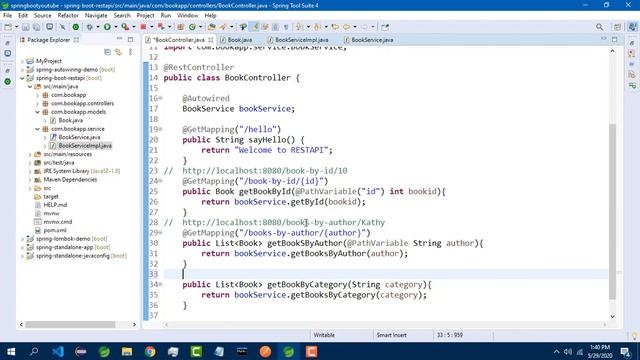Open Google Chrome from the taskbar

pos(150,351)
